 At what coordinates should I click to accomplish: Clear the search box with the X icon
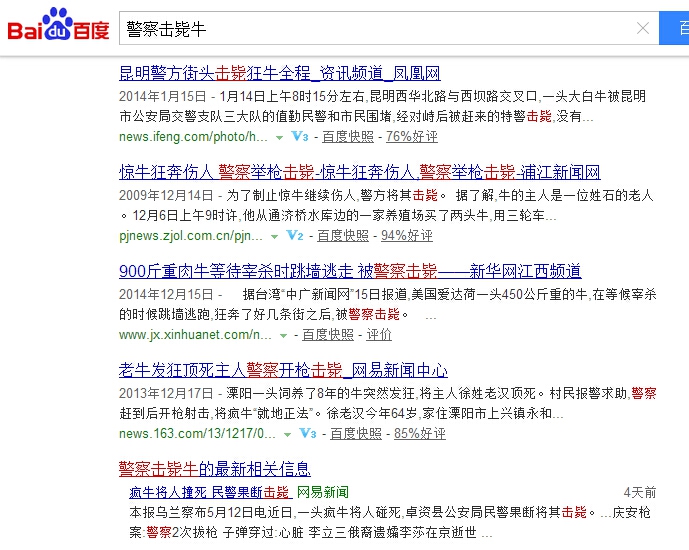643,29
